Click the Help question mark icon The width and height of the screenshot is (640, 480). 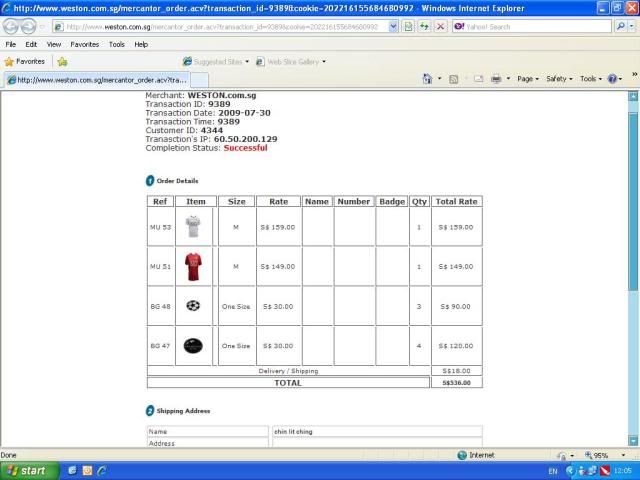tap(612, 79)
